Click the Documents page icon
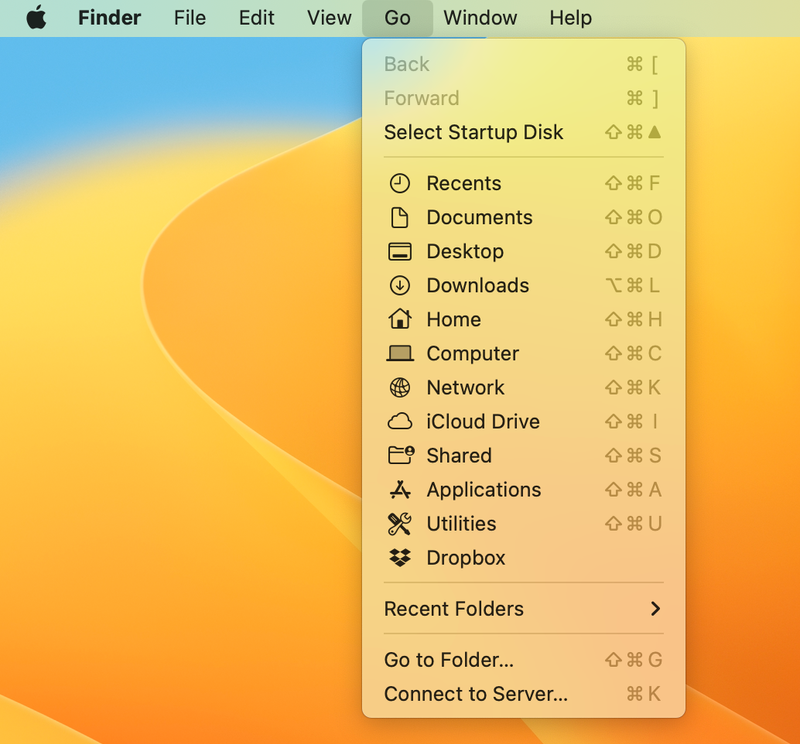Image resolution: width=800 pixels, height=744 pixels. 400,217
